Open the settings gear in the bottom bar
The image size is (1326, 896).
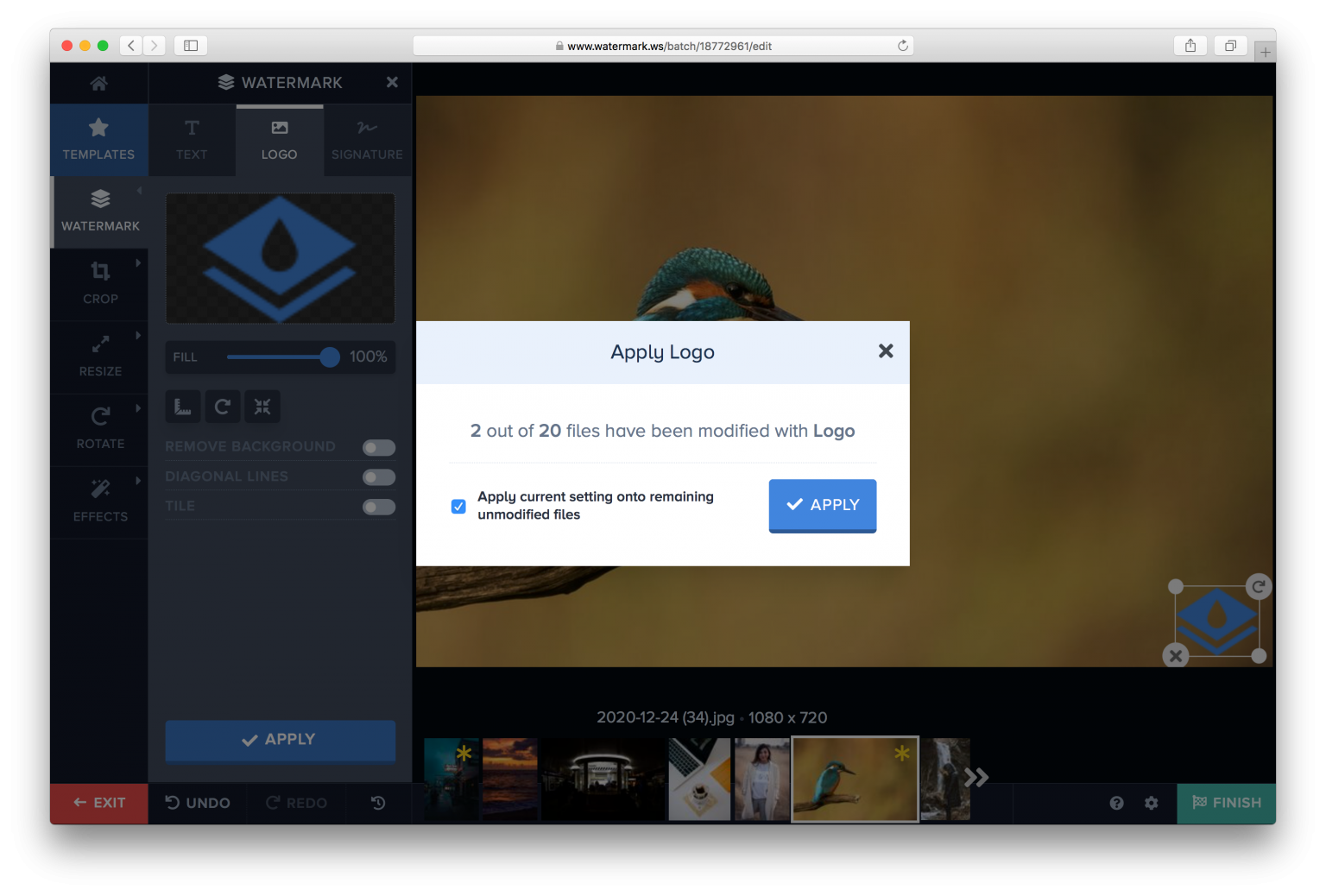[1151, 803]
